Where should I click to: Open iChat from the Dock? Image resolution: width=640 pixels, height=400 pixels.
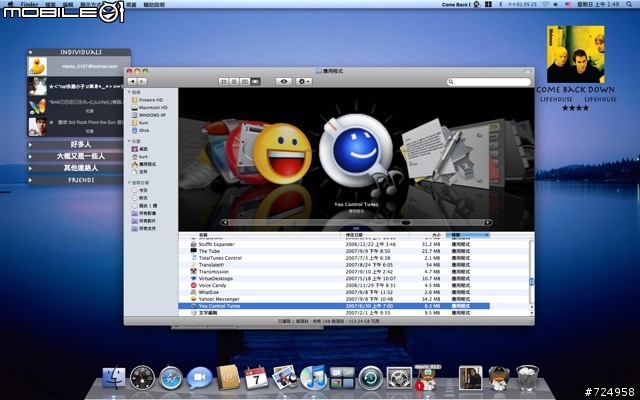tap(200, 378)
